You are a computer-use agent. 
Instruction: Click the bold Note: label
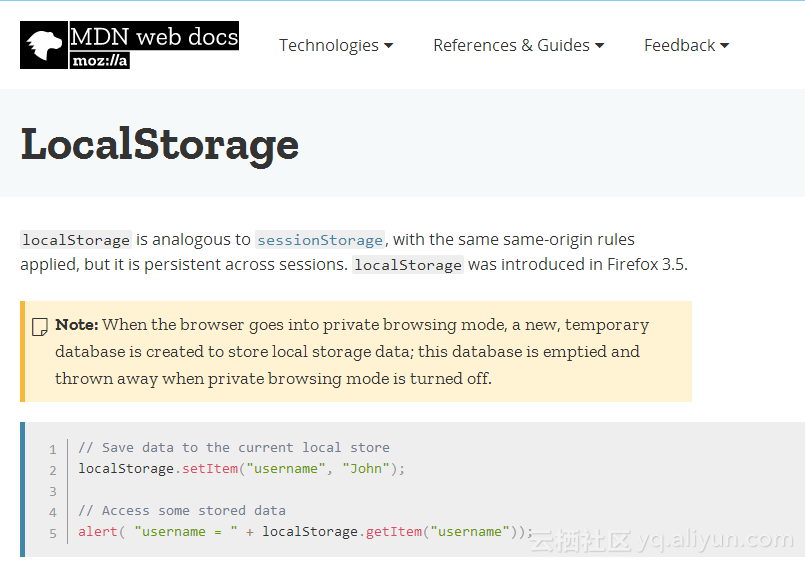77,325
